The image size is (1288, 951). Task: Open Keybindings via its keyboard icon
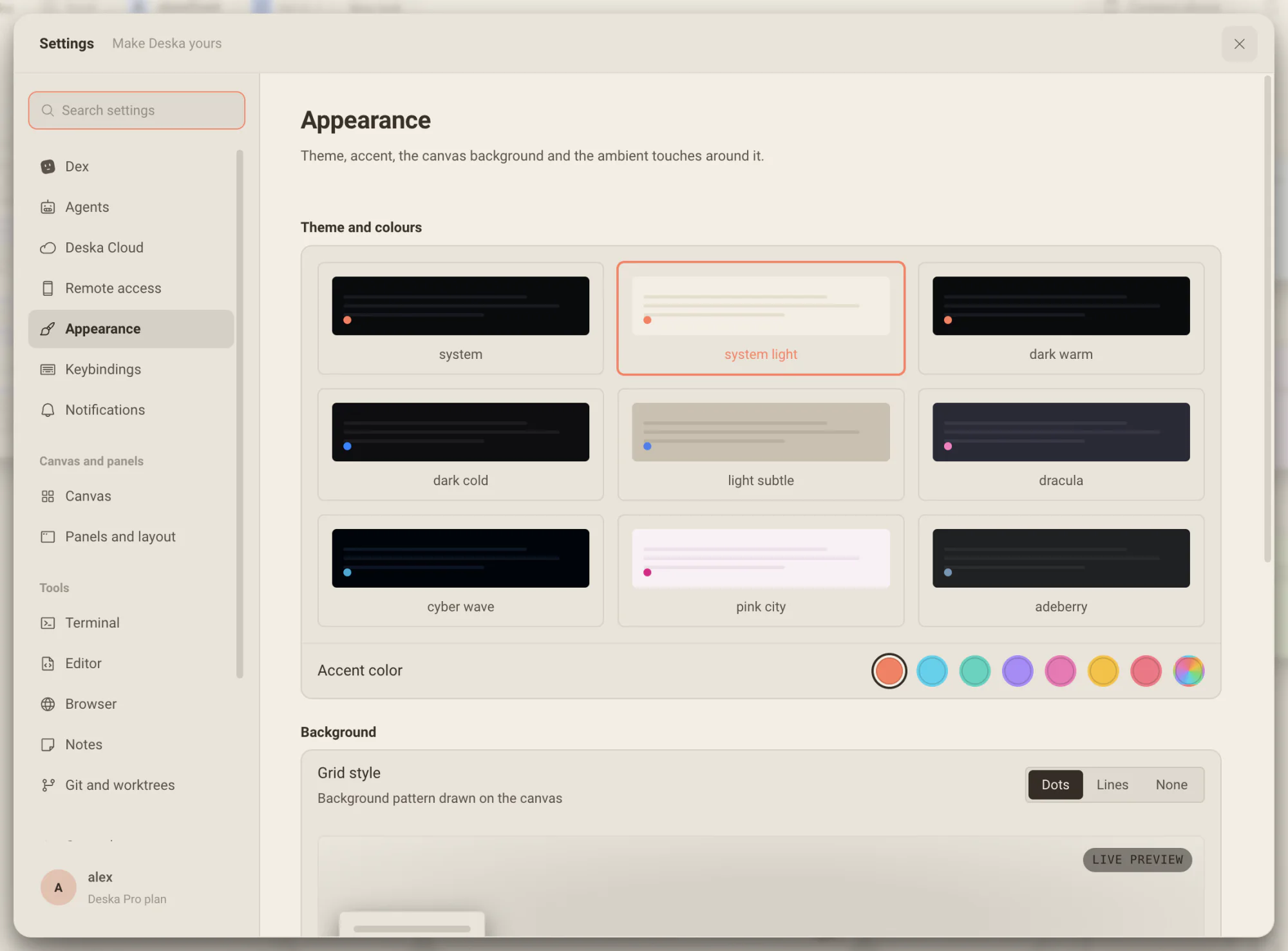(48, 370)
